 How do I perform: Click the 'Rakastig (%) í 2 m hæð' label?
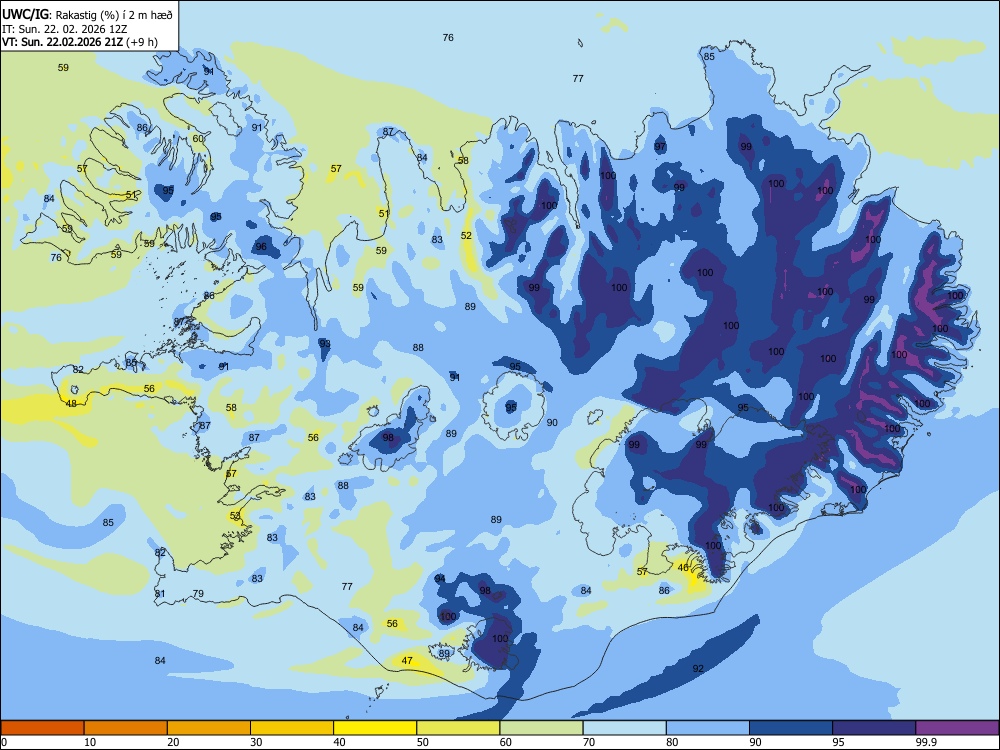(114, 15)
